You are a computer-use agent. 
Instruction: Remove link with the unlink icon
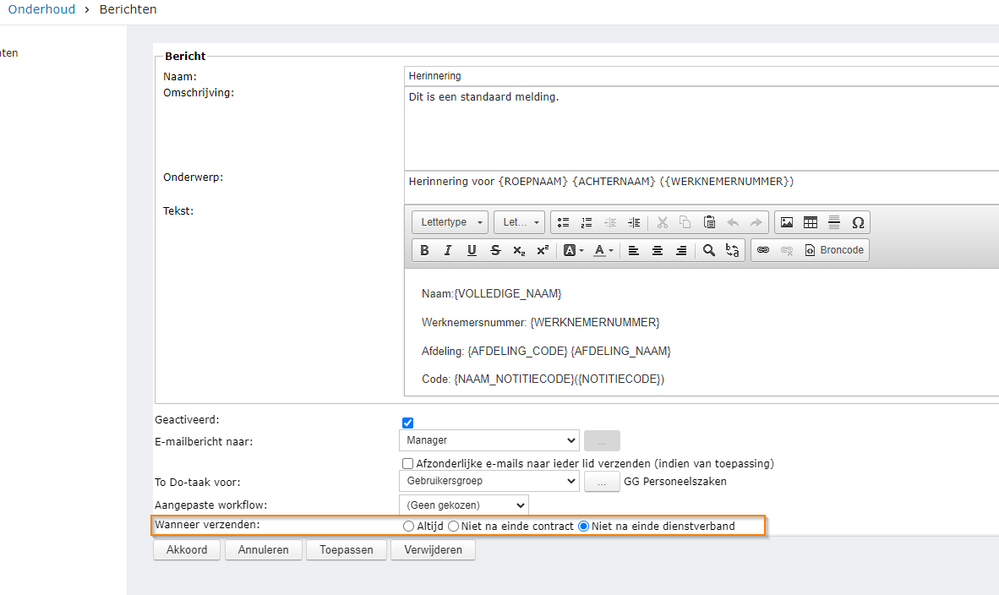[x=786, y=250]
